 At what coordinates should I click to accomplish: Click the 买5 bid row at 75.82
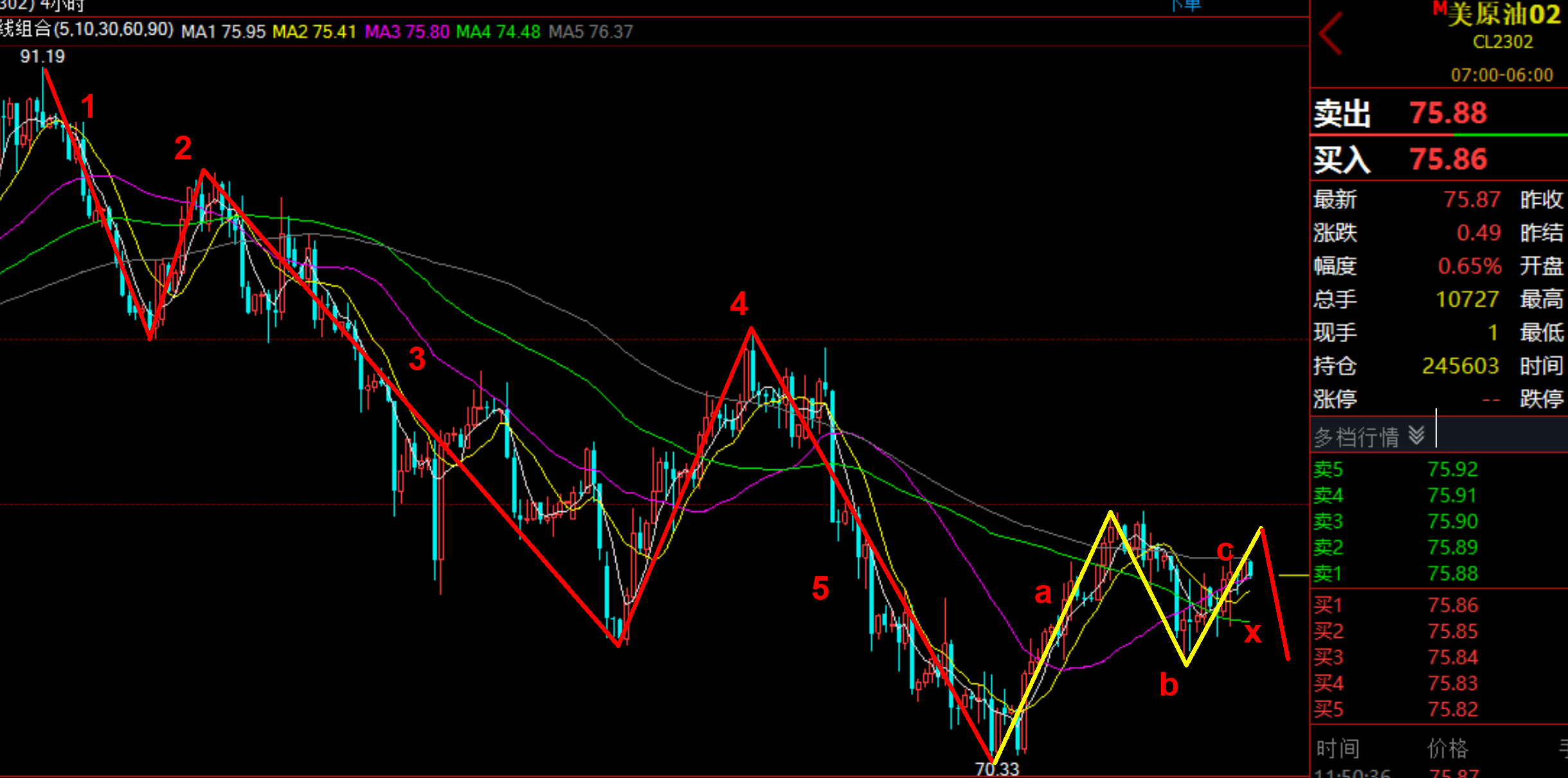point(1395,710)
